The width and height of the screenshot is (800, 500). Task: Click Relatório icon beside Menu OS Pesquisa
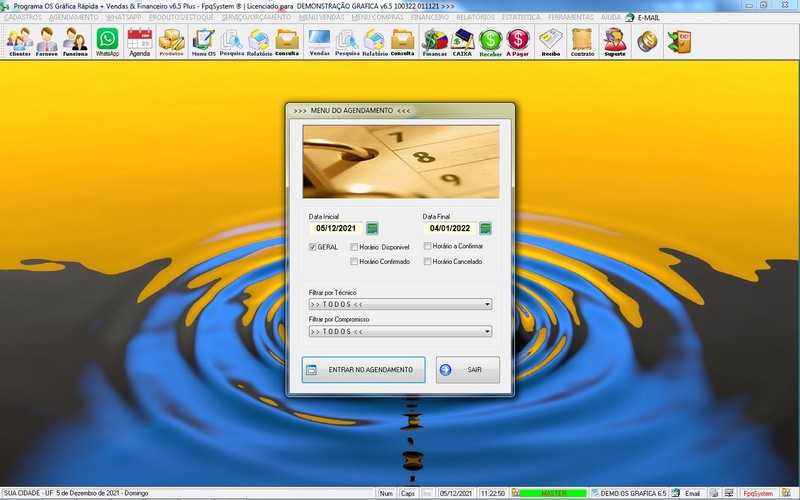tap(259, 42)
